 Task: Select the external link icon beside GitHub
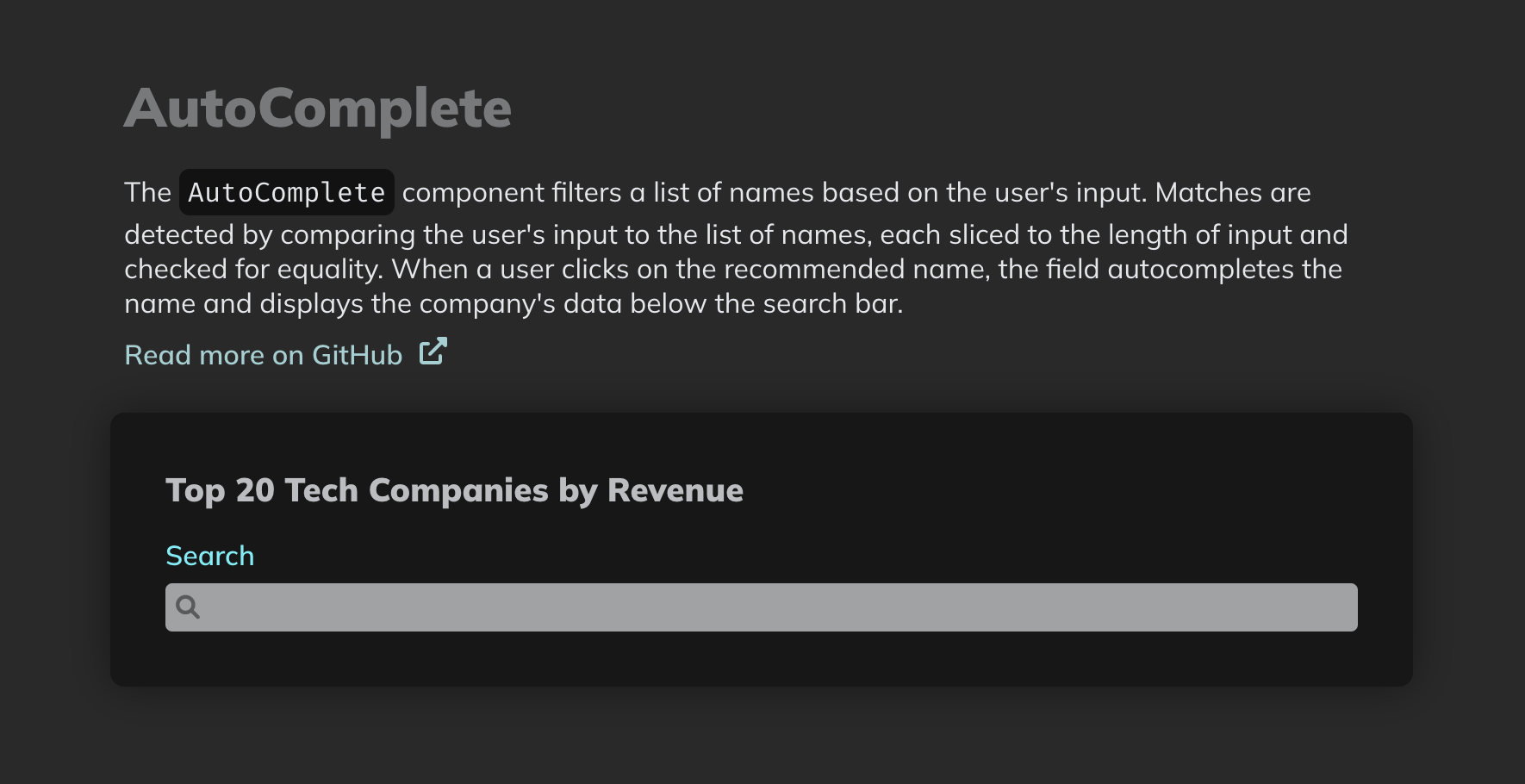pos(432,352)
